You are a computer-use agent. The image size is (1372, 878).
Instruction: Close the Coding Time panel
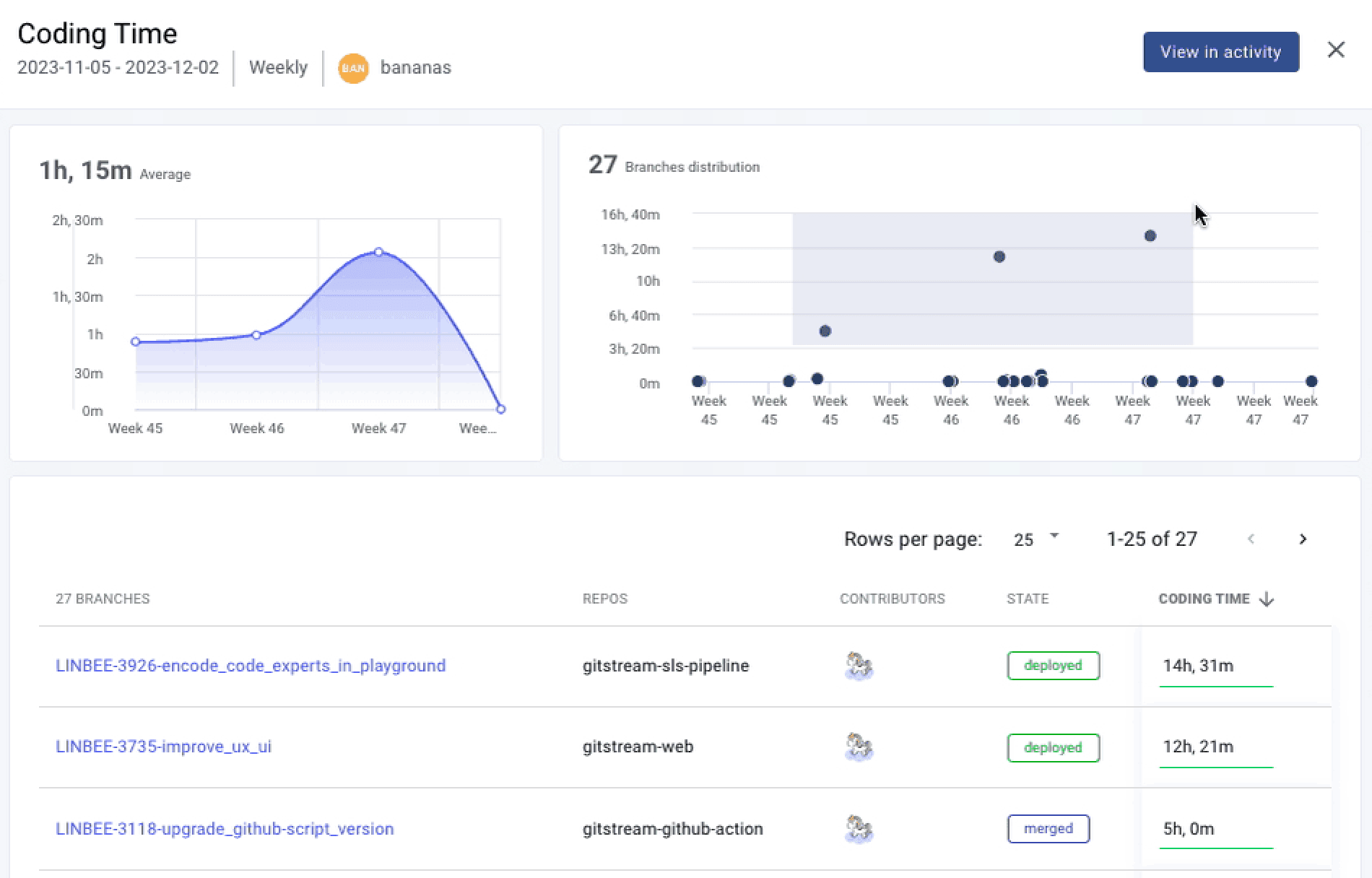pyautogui.click(x=1335, y=50)
